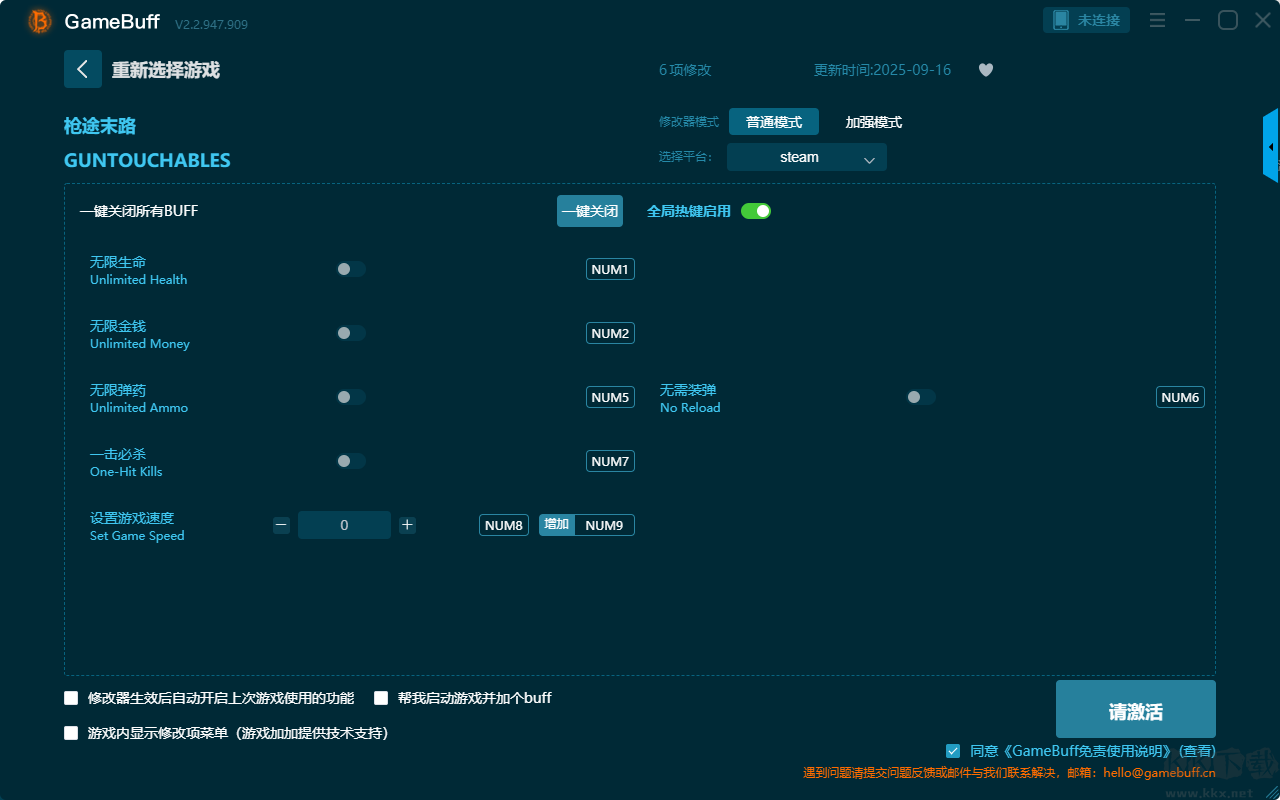Toggle the 全局热键启用 switch off
This screenshot has height=800, width=1280.
tap(755, 211)
